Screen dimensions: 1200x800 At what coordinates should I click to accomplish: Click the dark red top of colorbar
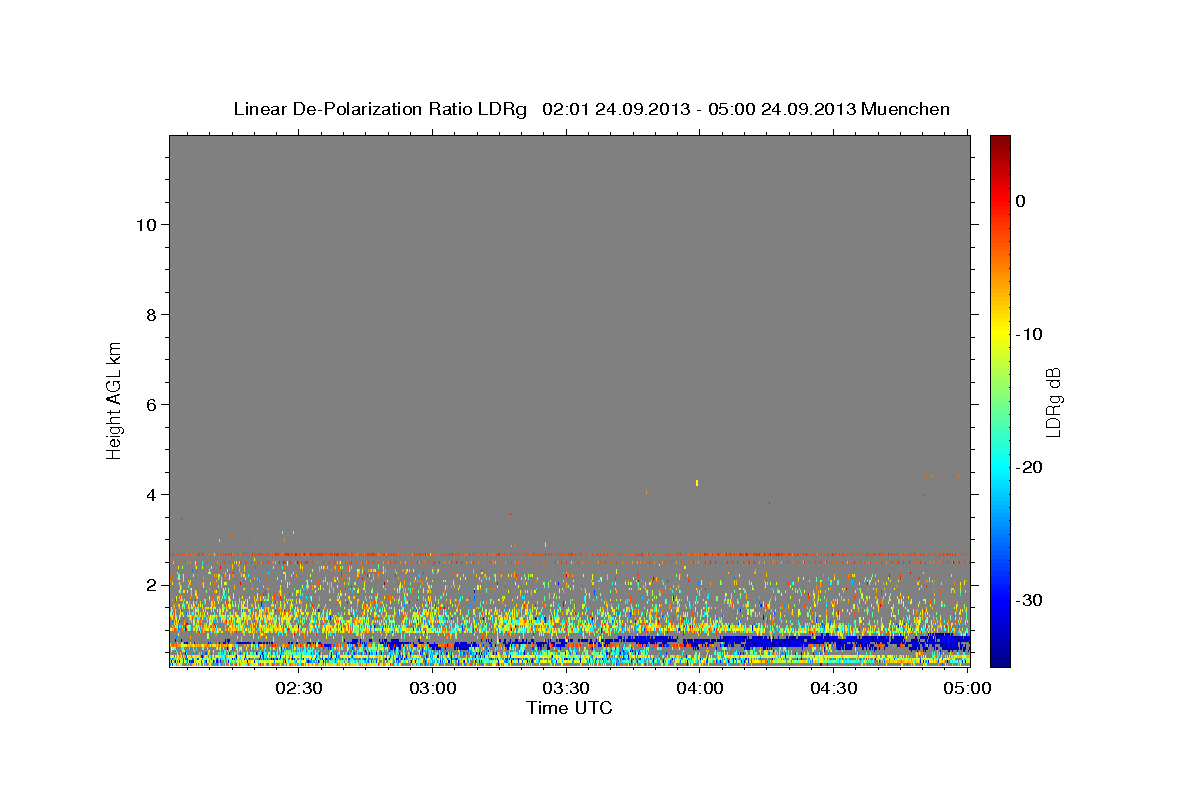pyautogui.click(x=1000, y=142)
